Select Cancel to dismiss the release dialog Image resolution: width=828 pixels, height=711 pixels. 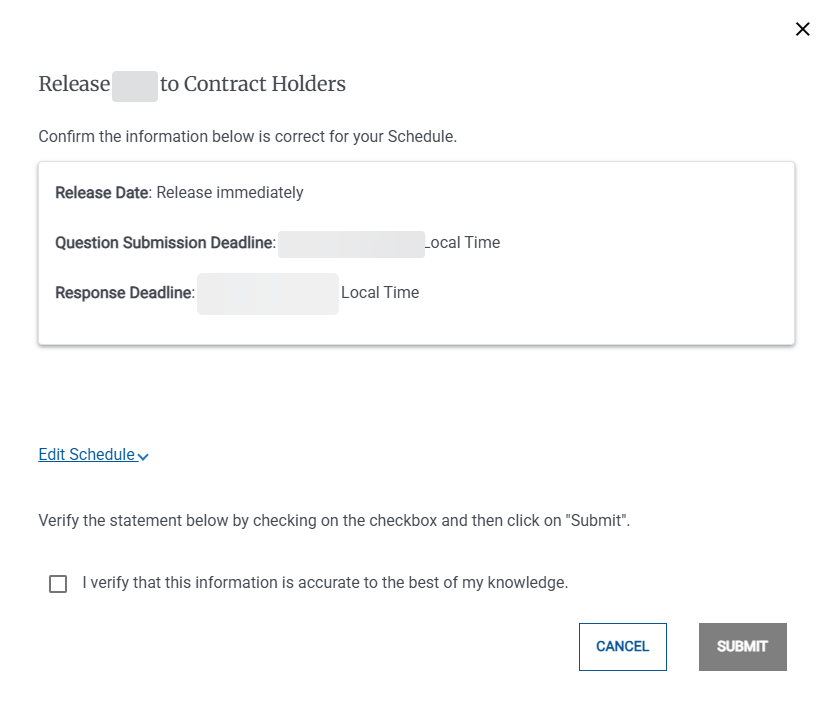pyautogui.click(x=622, y=646)
